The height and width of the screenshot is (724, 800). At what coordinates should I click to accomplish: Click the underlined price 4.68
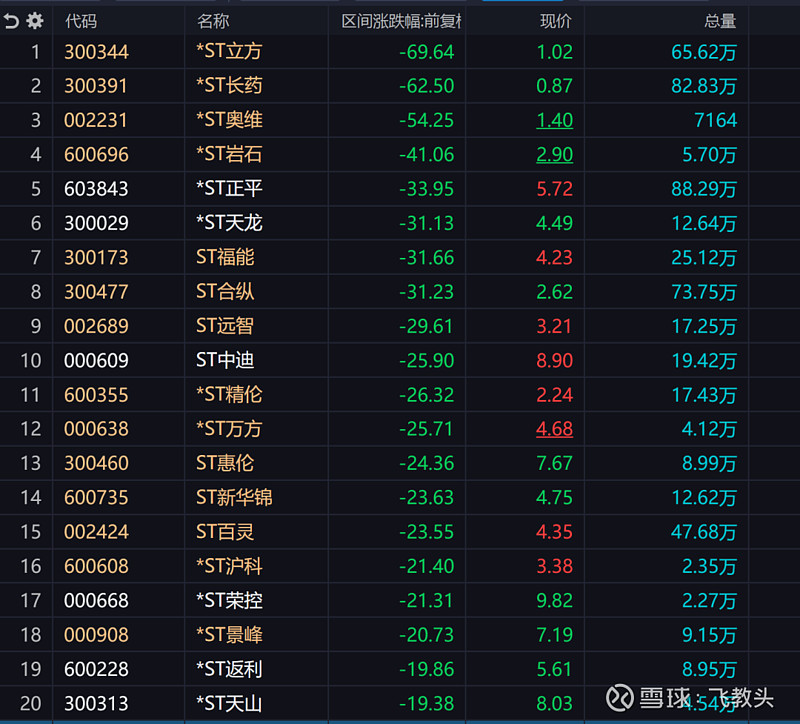(554, 429)
